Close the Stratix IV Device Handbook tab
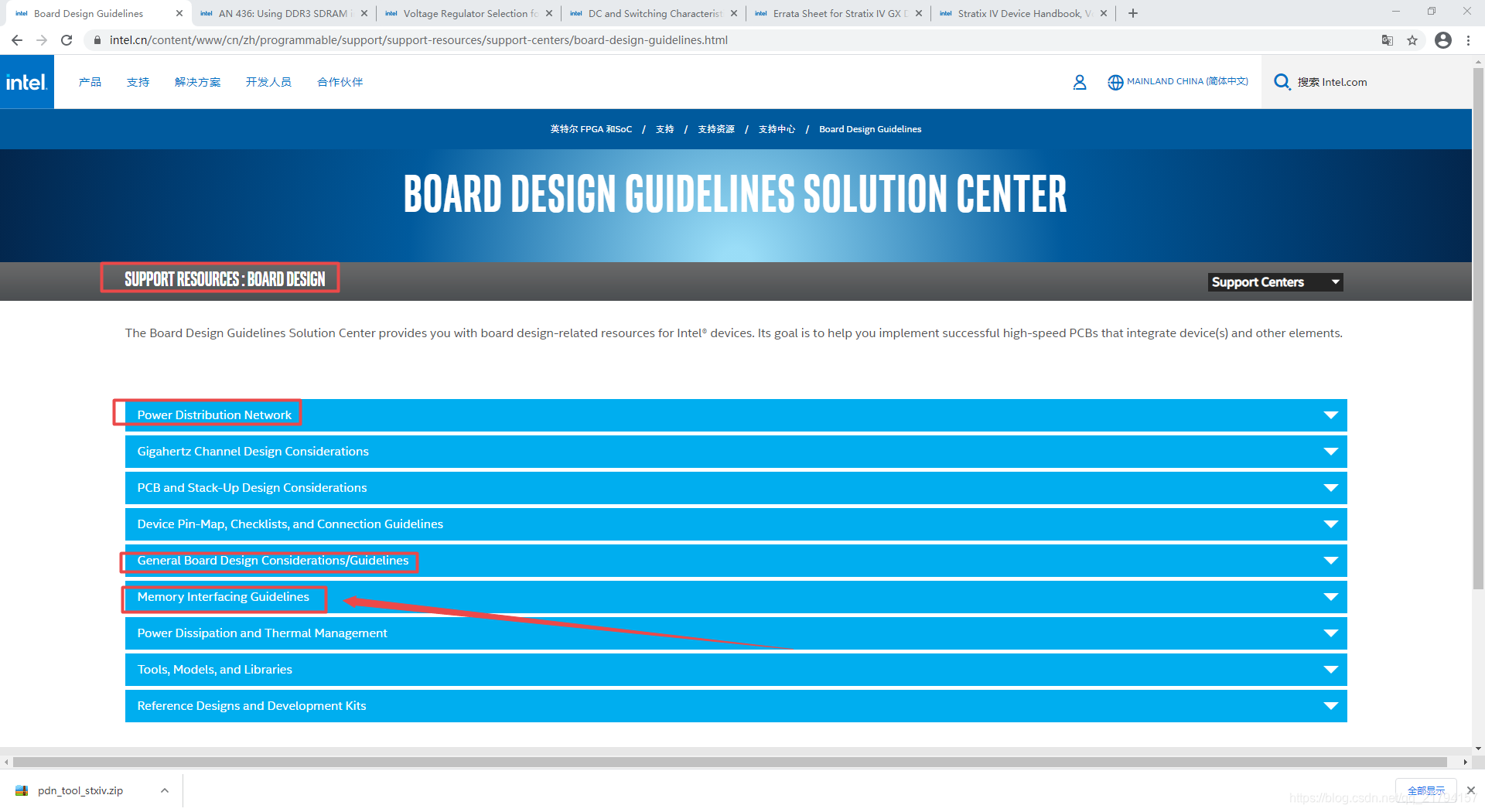Screen dimensions: 1485x812 [1104, 13]
